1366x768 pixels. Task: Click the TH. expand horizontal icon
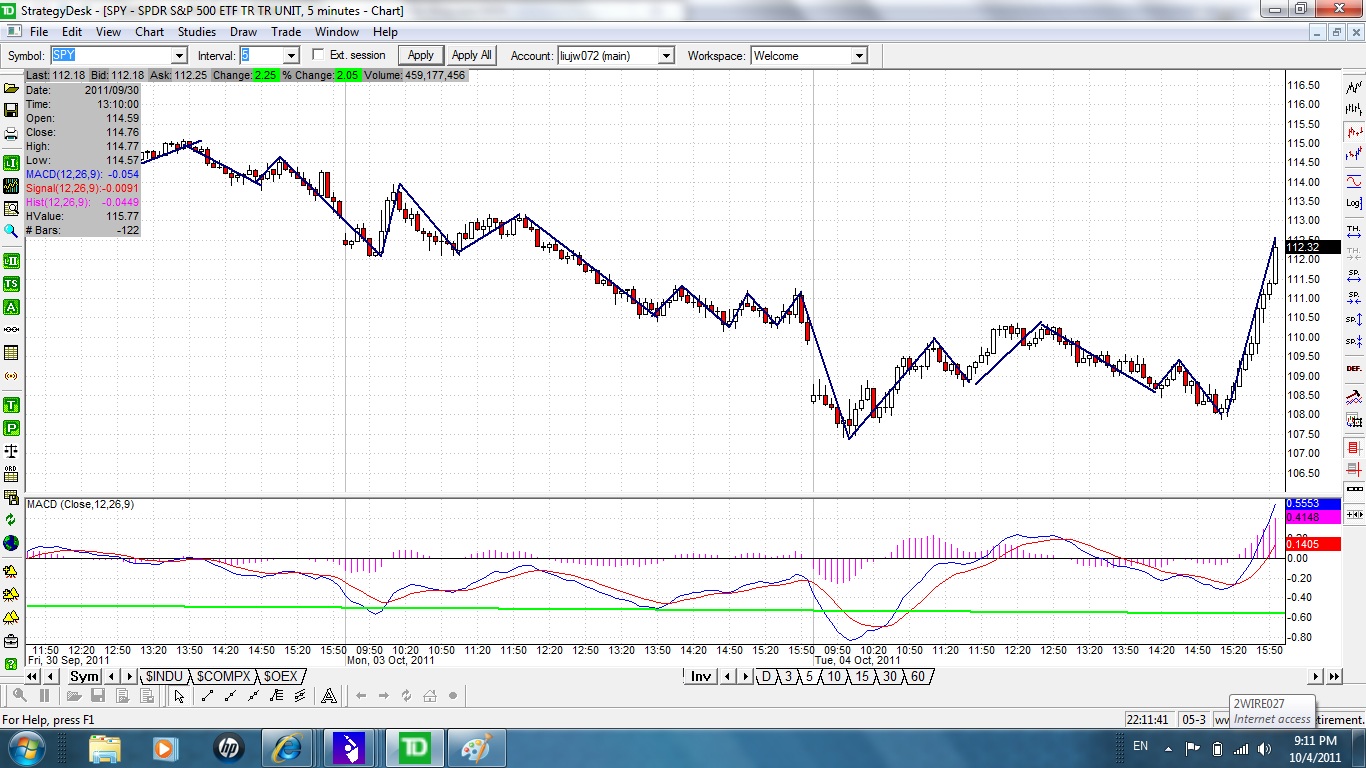pyautogui.click(x=1354, y=231)
